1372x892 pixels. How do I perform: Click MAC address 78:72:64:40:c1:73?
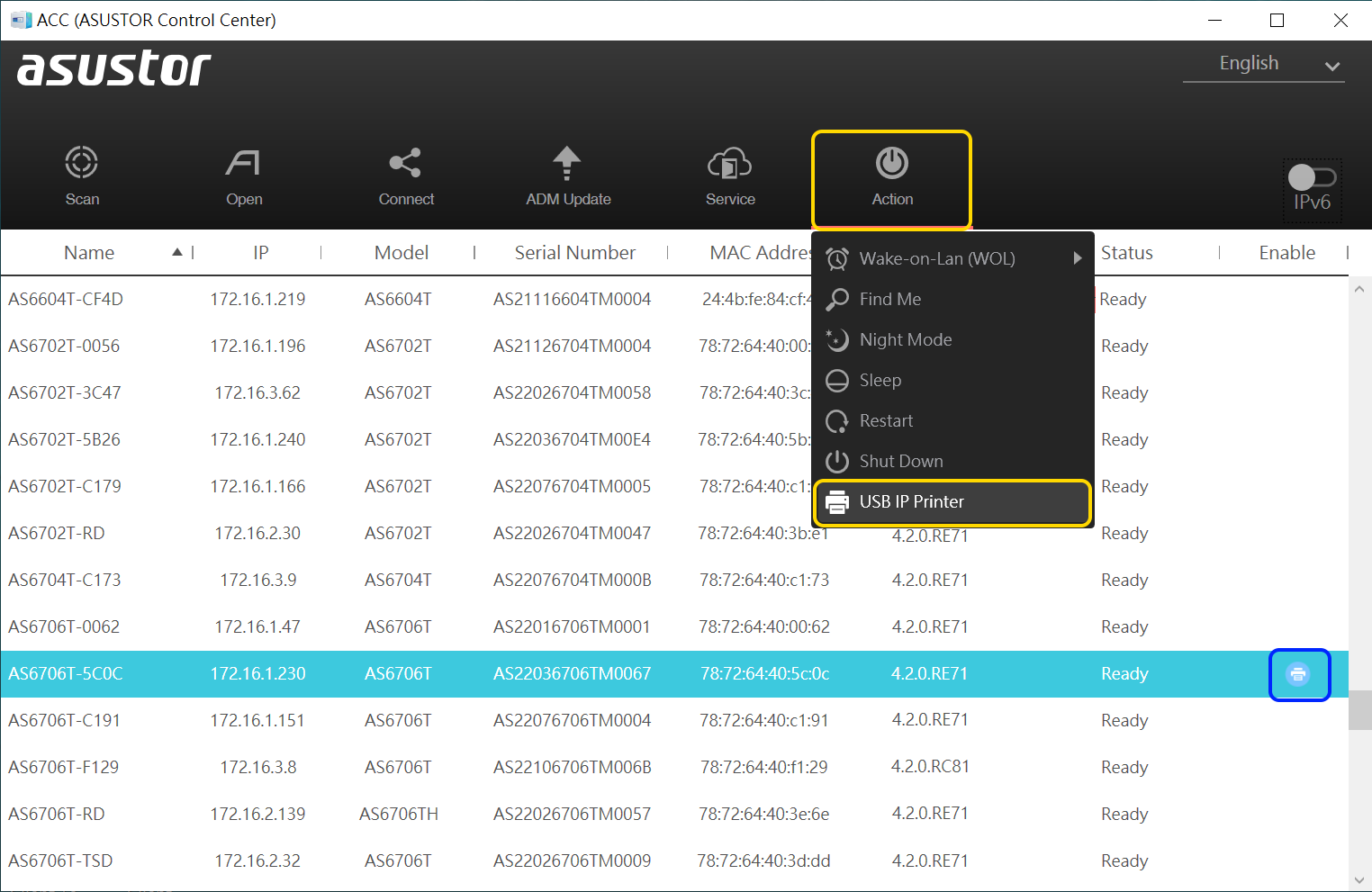pos(764,581)
